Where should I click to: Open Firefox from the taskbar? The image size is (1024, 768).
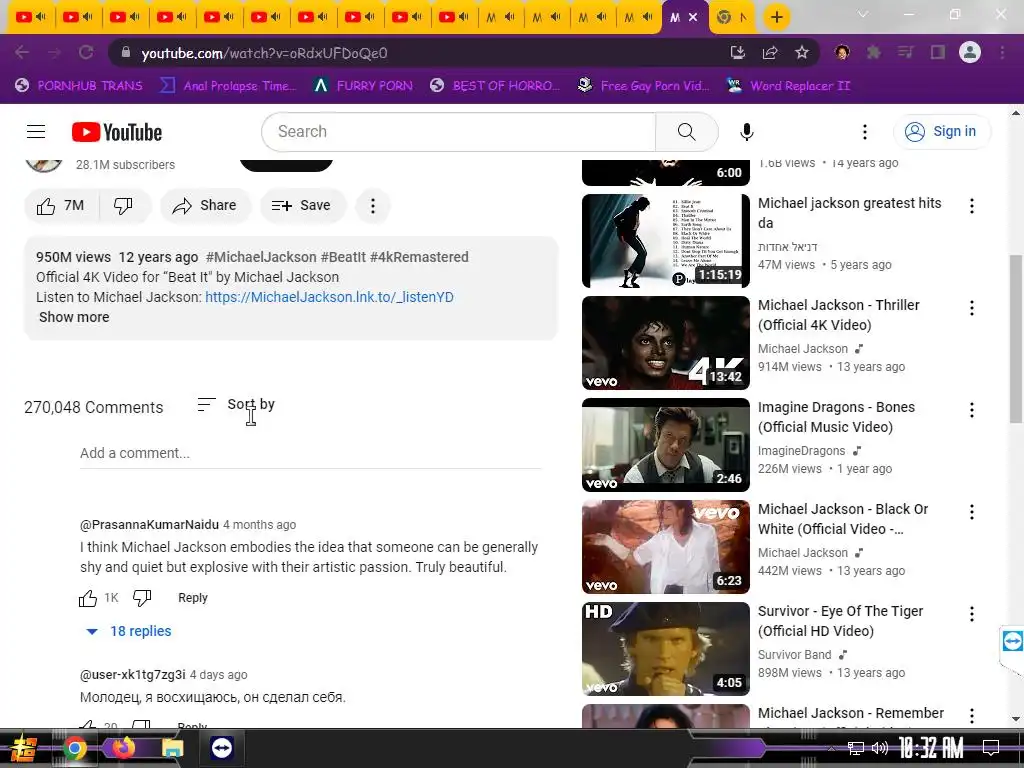click(123, 748)
